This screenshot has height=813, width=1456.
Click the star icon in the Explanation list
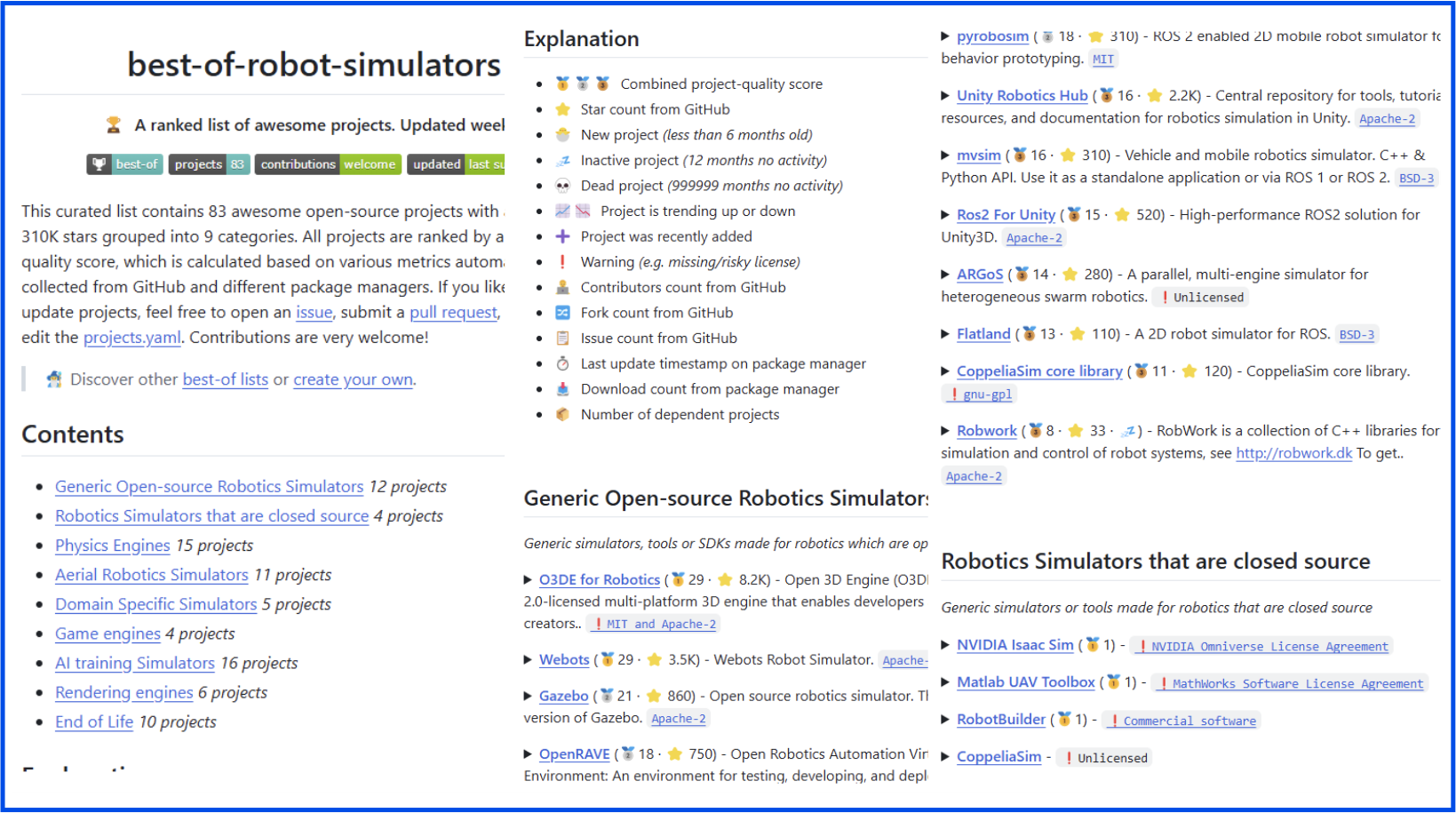(x=562, y=109)
